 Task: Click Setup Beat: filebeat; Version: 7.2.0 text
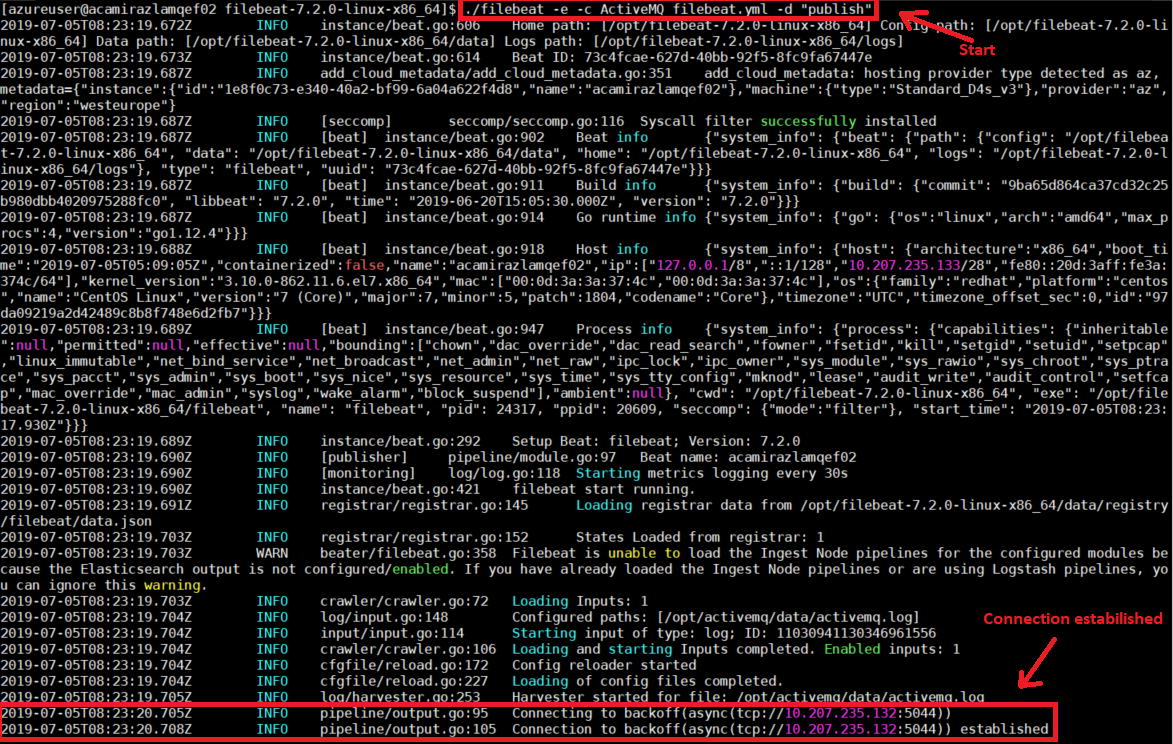tap(656, 441)
